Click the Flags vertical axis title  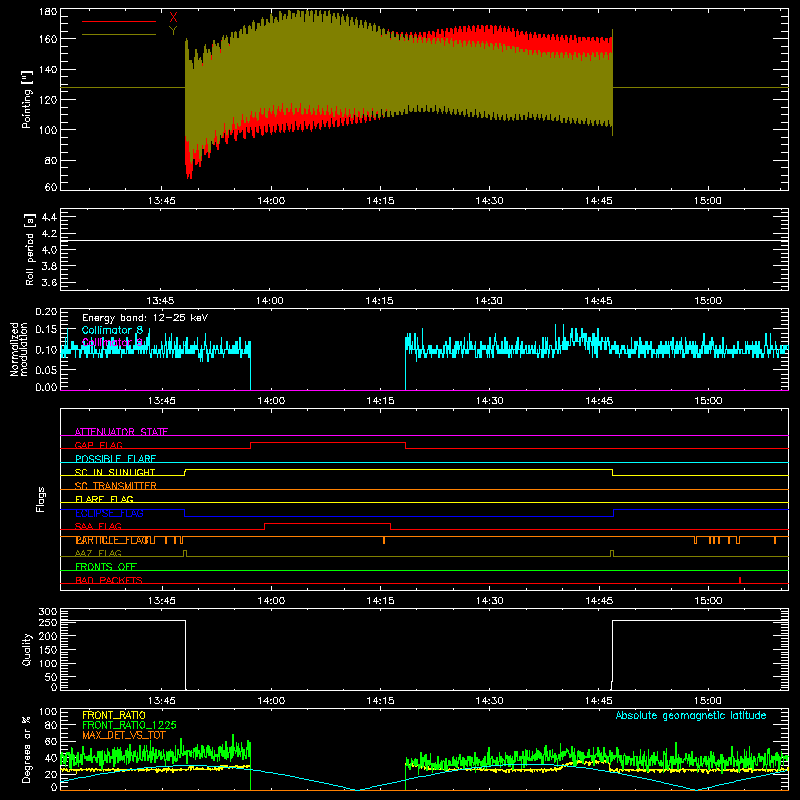click(40, 499)
